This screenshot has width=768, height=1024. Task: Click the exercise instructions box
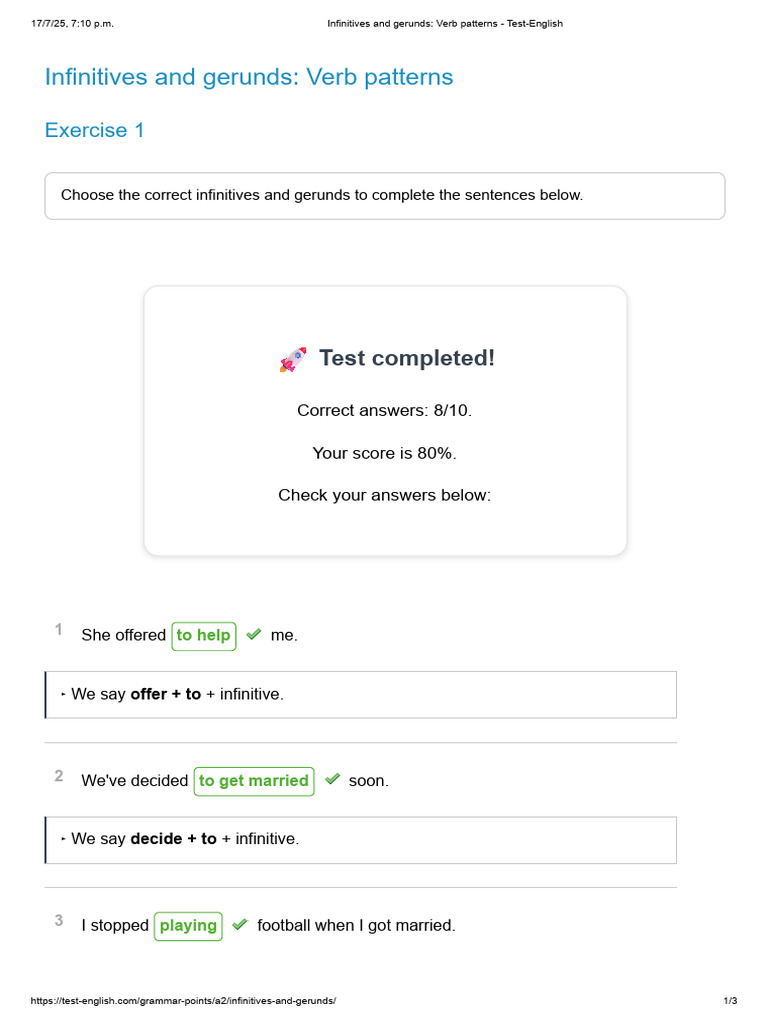(x=385, y=195)
